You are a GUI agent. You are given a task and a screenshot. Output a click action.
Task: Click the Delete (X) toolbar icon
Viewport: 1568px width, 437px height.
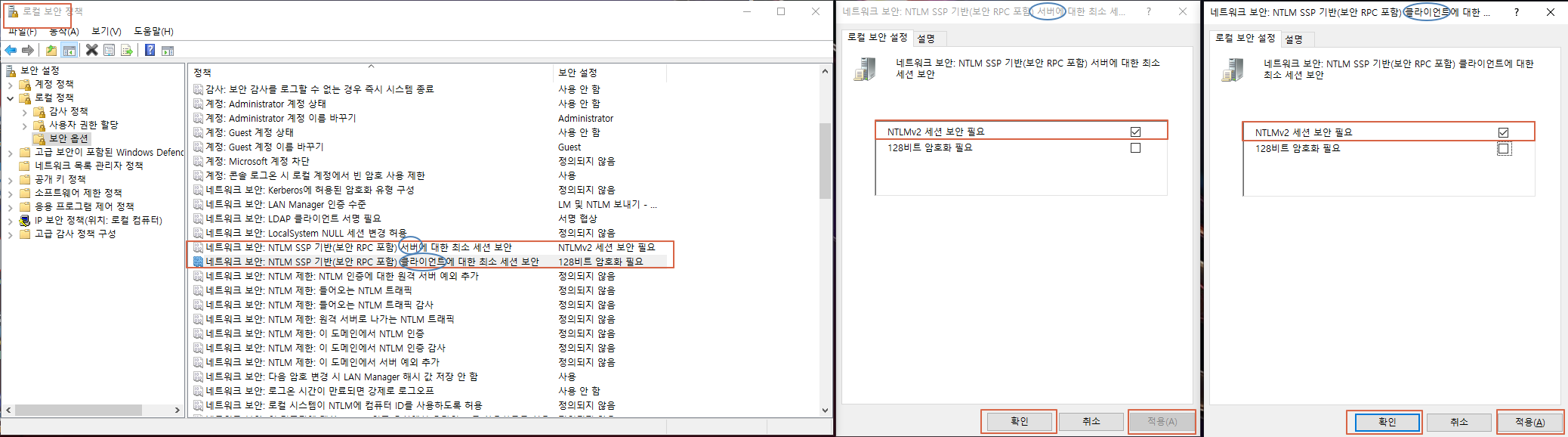91,50
